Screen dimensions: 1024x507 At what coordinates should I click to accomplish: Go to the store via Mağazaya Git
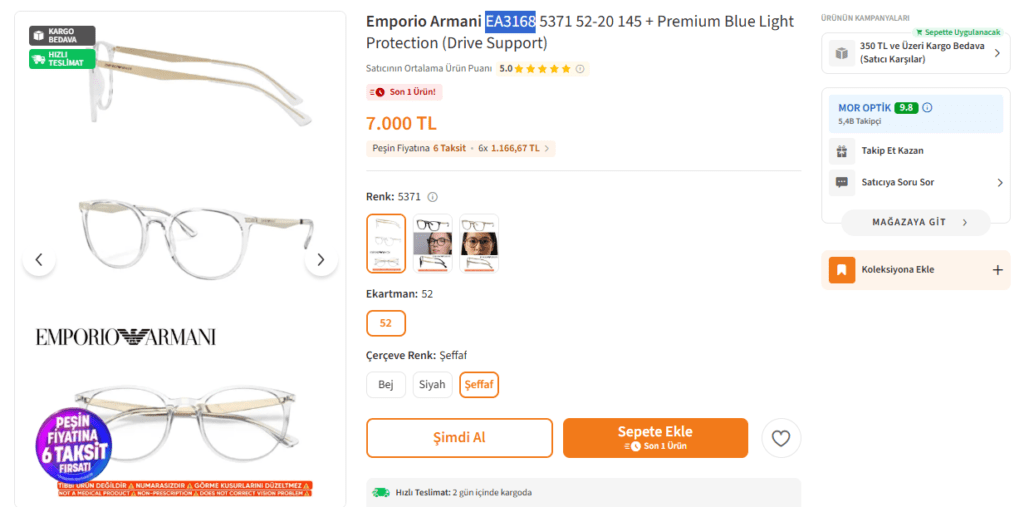[915, 222]
